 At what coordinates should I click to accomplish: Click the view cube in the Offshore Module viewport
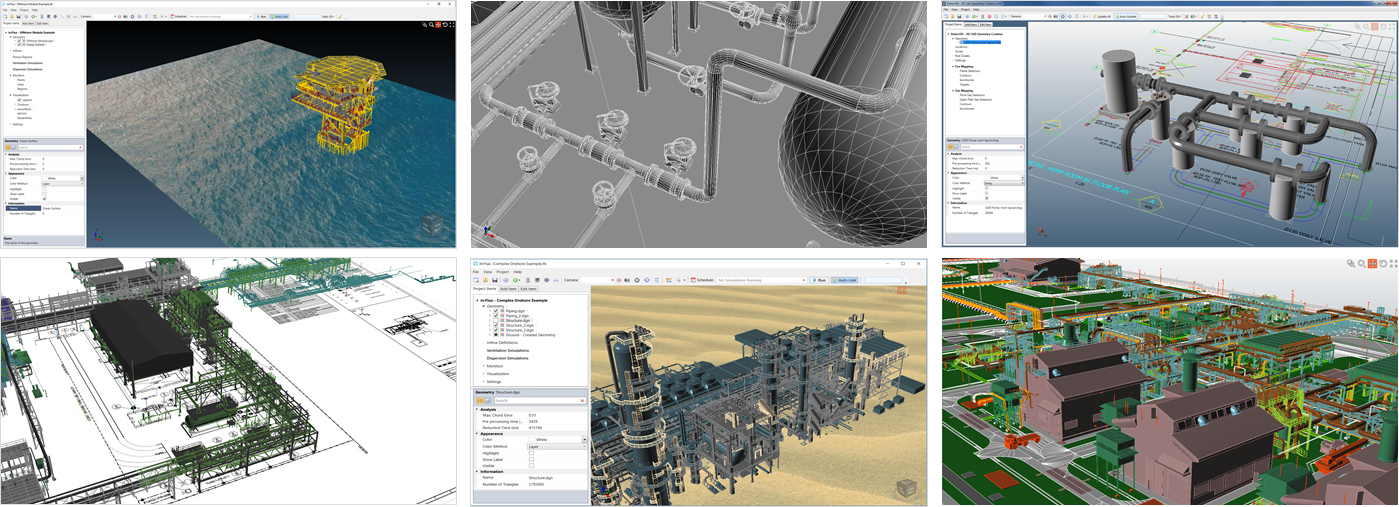tap(430, 225)
